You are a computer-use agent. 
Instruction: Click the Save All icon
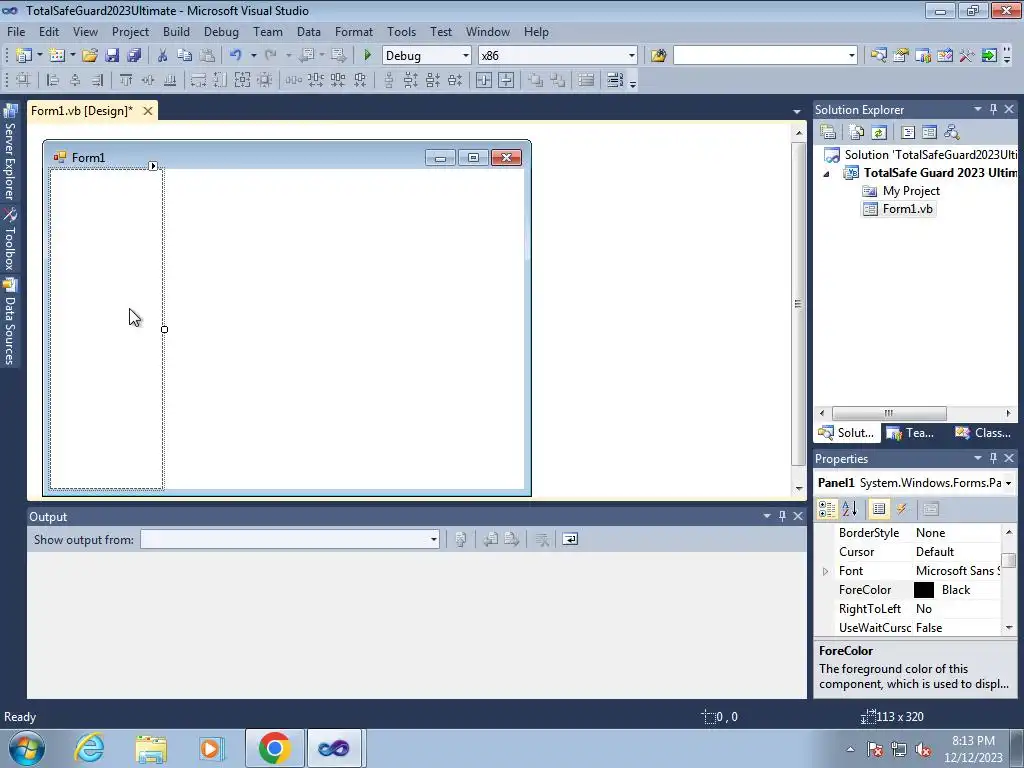tap(135, 56)
